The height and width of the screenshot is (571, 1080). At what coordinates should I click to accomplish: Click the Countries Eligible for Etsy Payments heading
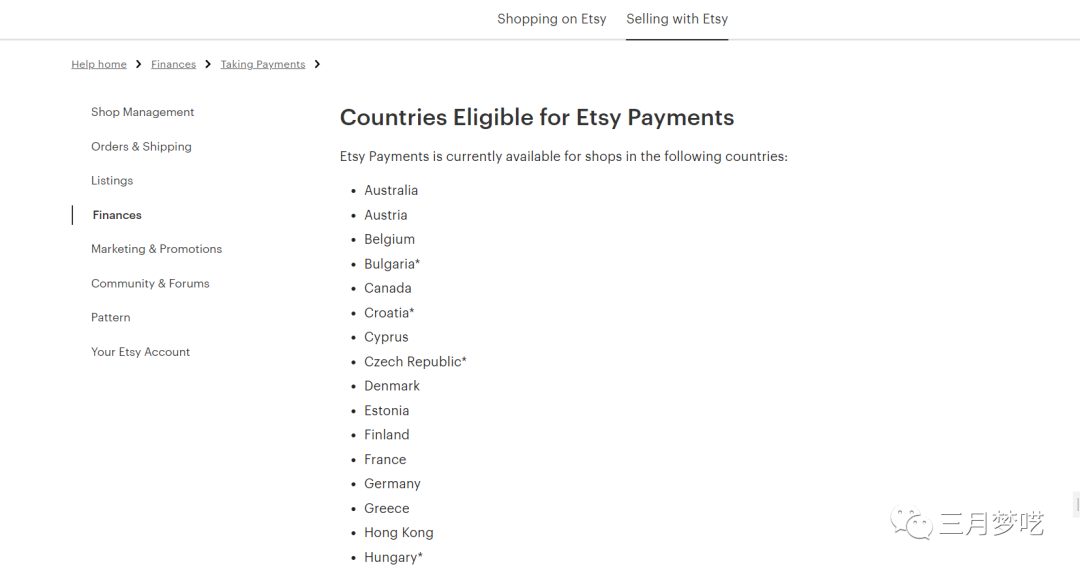pyautogui.click(x=537, y=117)
